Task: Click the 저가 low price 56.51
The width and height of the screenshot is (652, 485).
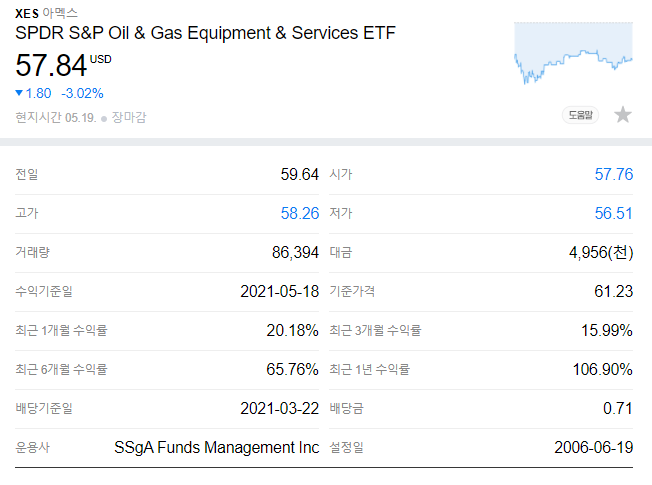Action: click(x=613, y=213)
